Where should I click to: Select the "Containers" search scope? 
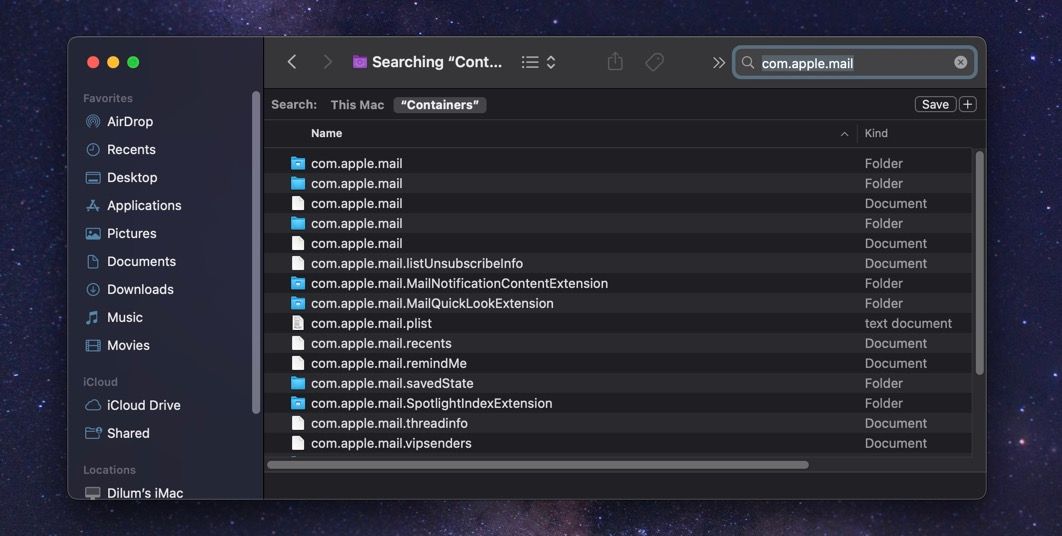coord(440,105)
